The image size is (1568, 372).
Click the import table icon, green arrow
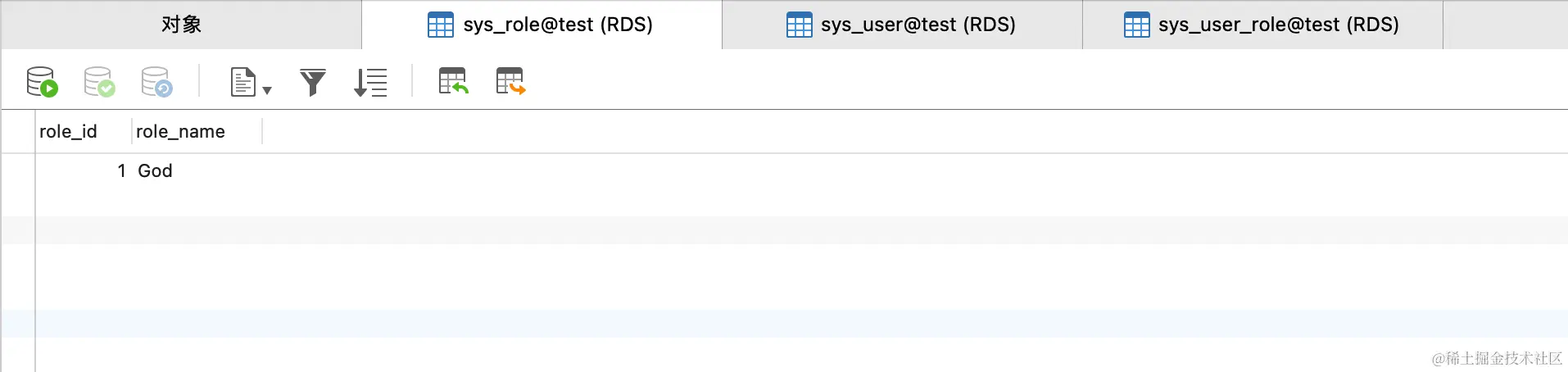coord(453,81)
